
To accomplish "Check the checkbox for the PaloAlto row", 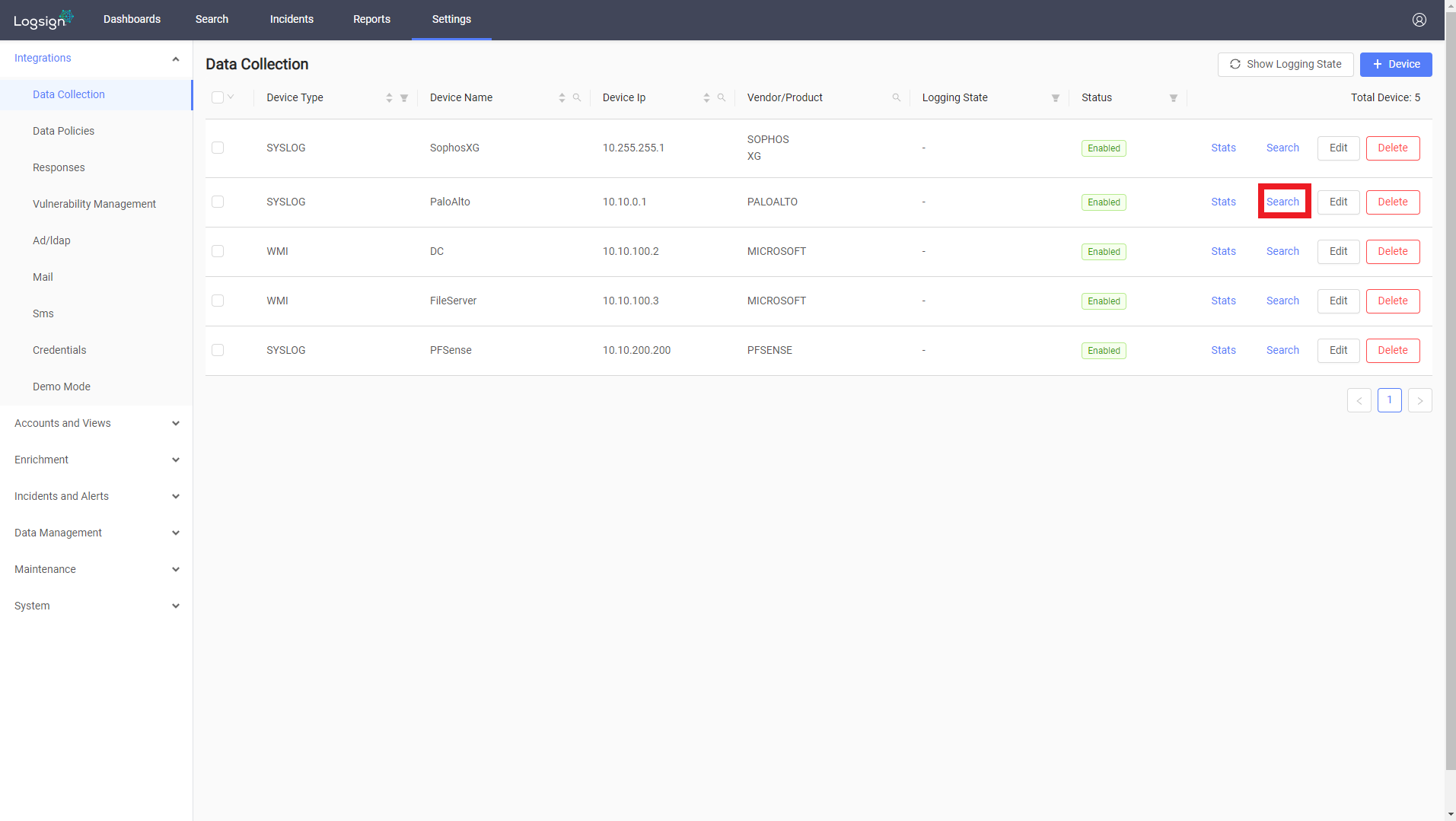I will (x=218, y=202).
